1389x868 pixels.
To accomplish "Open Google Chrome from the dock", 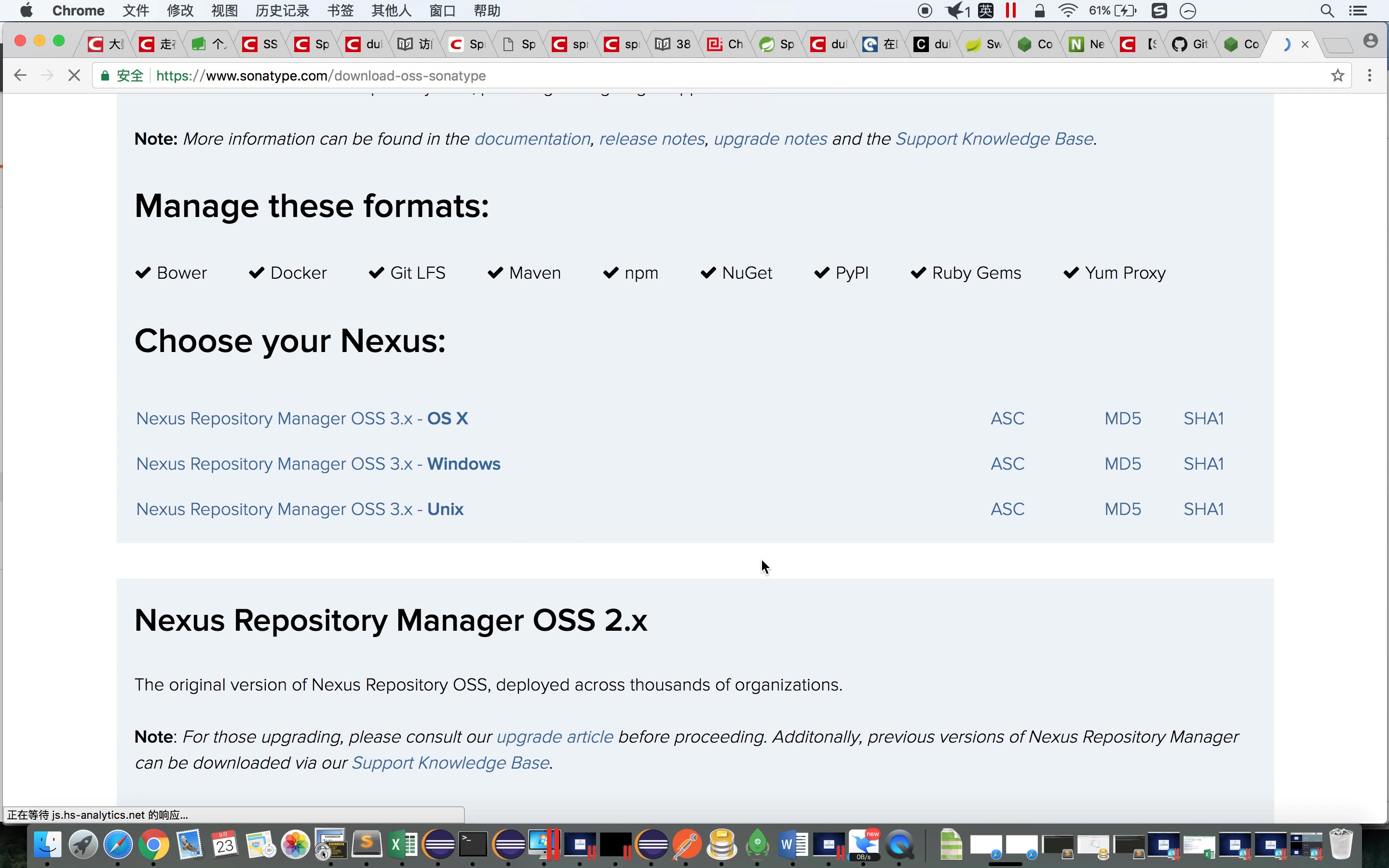I will [x=154, y=844].
